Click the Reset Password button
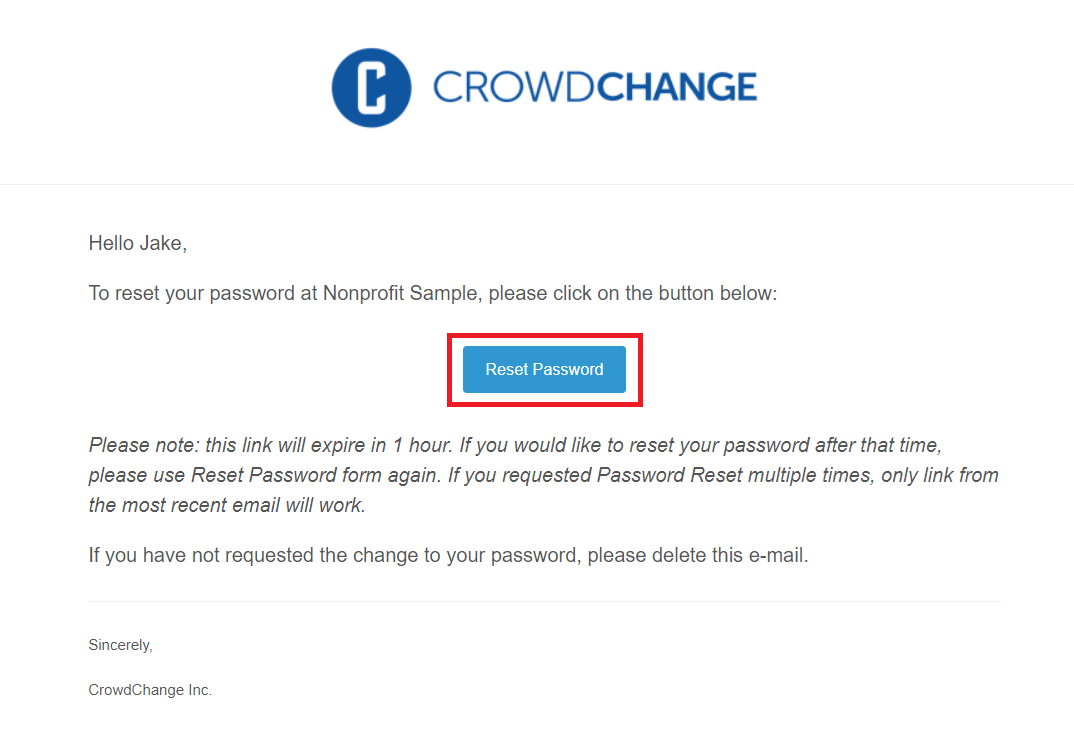1074x732 pixels. (x=544, y=369)
